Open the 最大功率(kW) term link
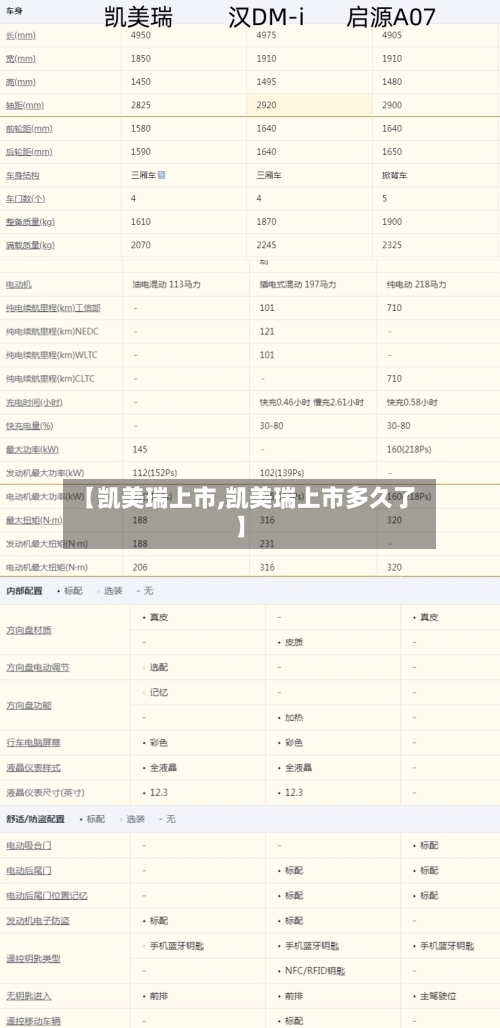 [32, 449]
